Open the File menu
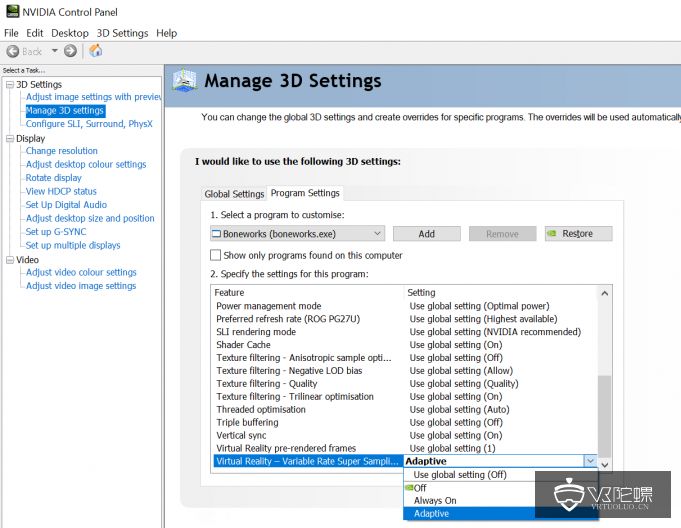Screen dimensions: 681x528 coord(11,33)
